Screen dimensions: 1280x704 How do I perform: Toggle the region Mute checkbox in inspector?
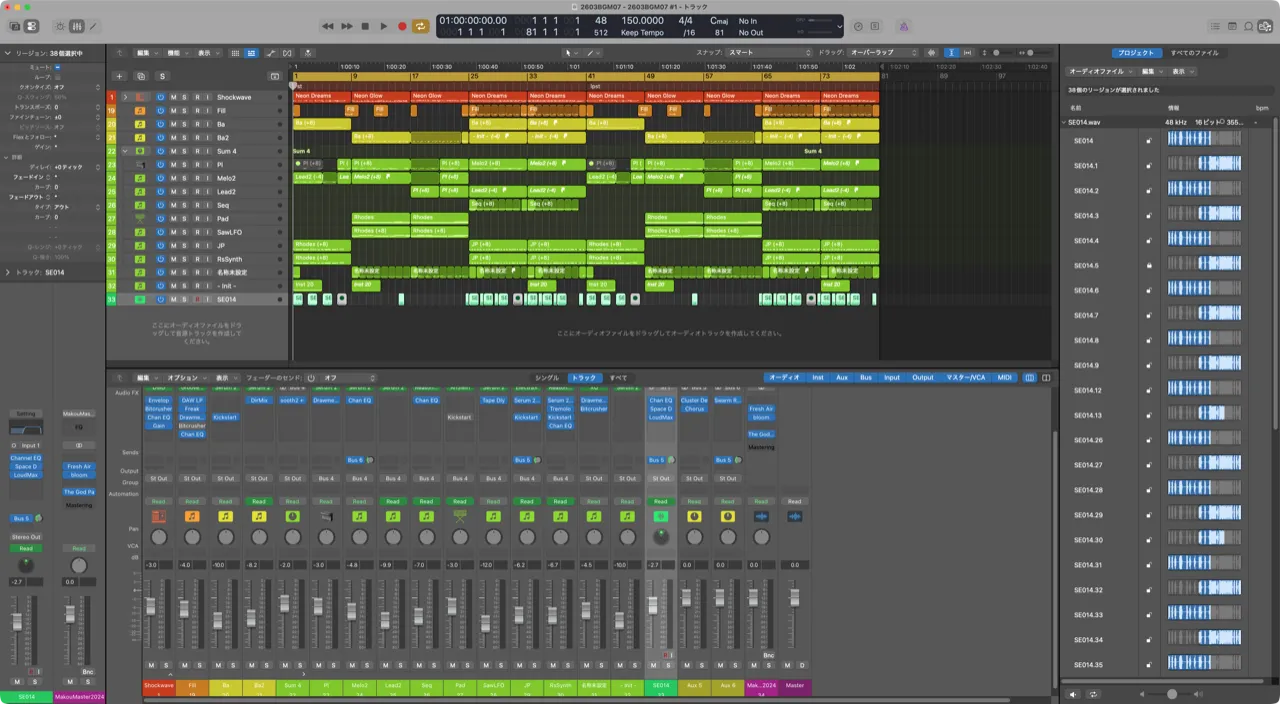pyautogui.click(x=57, y=66)
